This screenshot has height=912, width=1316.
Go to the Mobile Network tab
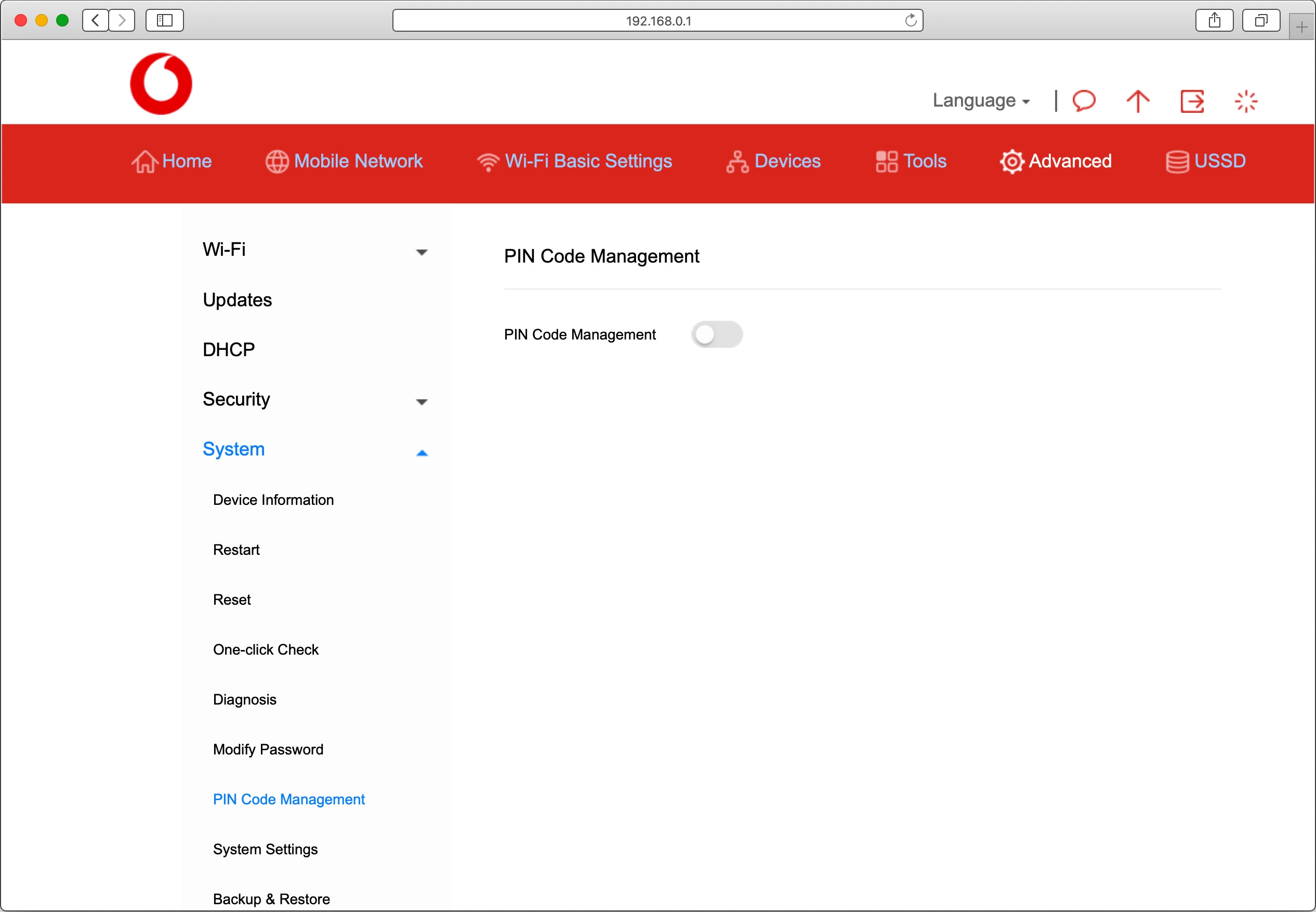[x=345, y=161]
